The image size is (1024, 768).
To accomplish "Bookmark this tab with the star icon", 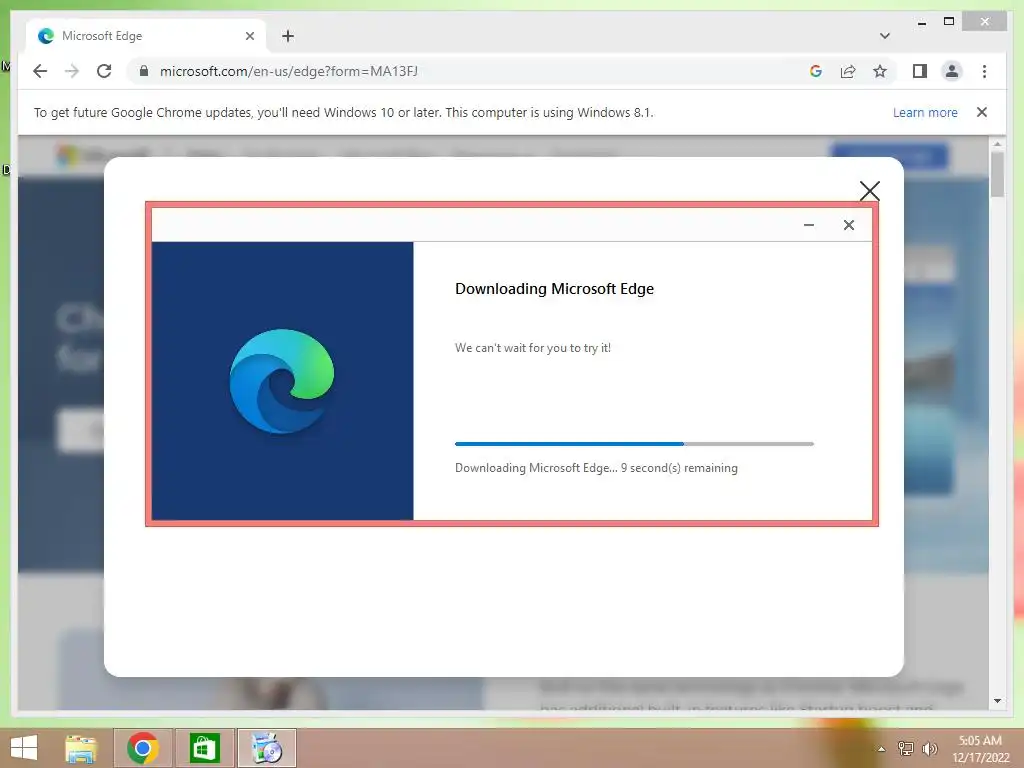I will [880, 71].
